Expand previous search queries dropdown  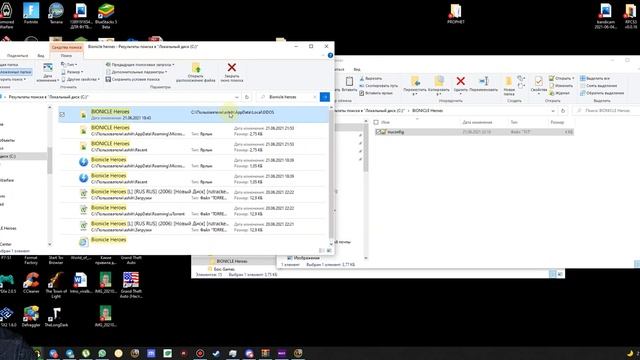tap(140, 64)
